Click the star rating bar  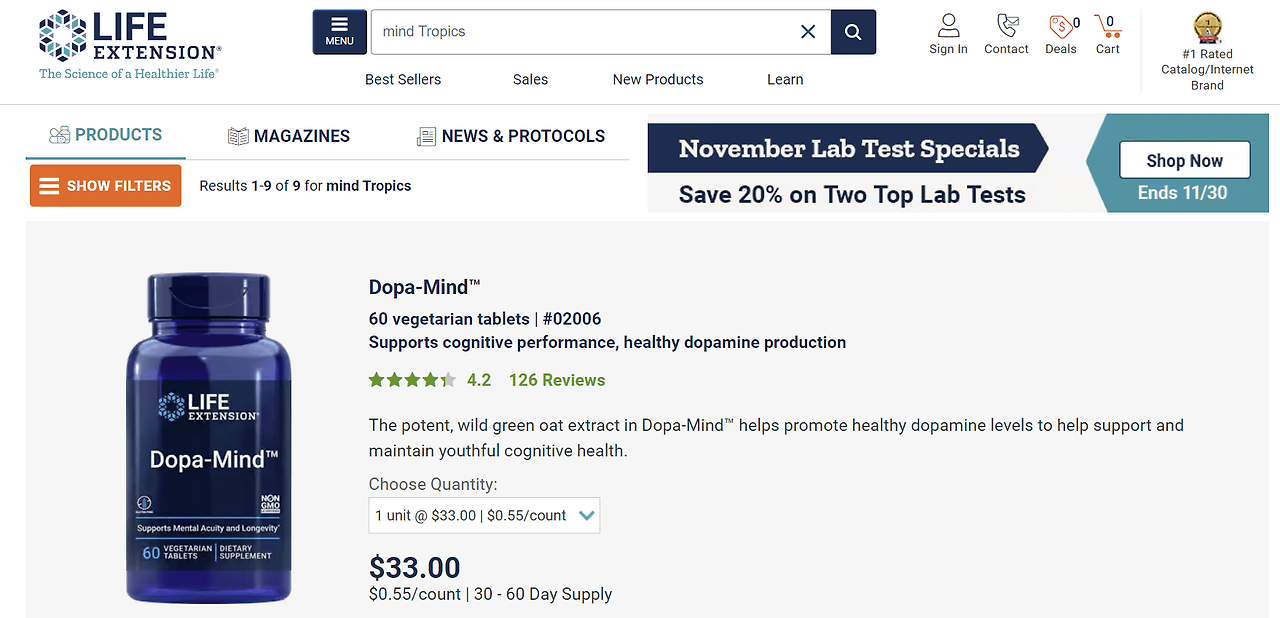(x=412, y=380)
